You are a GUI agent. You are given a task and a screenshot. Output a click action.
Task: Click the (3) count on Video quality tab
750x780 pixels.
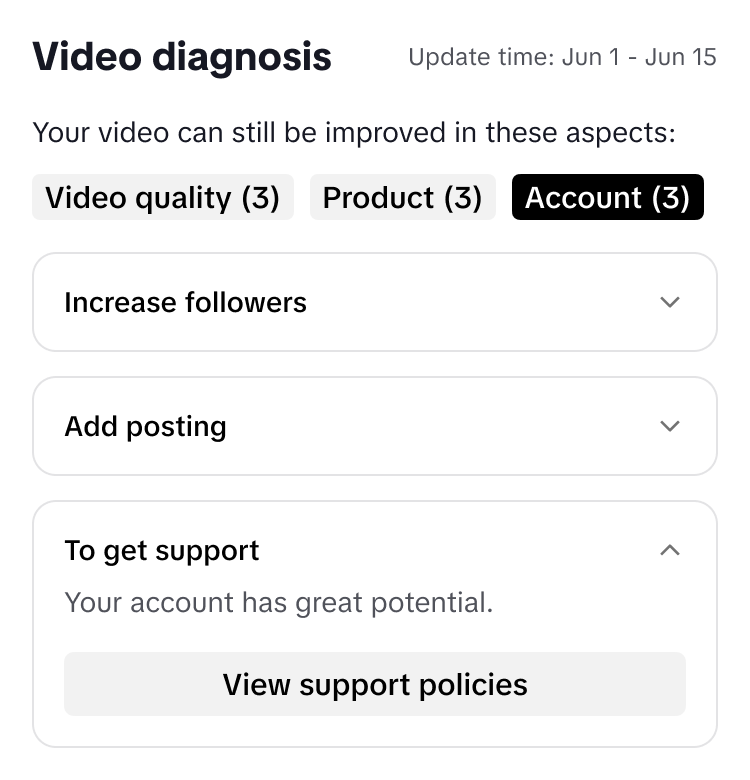(x=260, y=198)
